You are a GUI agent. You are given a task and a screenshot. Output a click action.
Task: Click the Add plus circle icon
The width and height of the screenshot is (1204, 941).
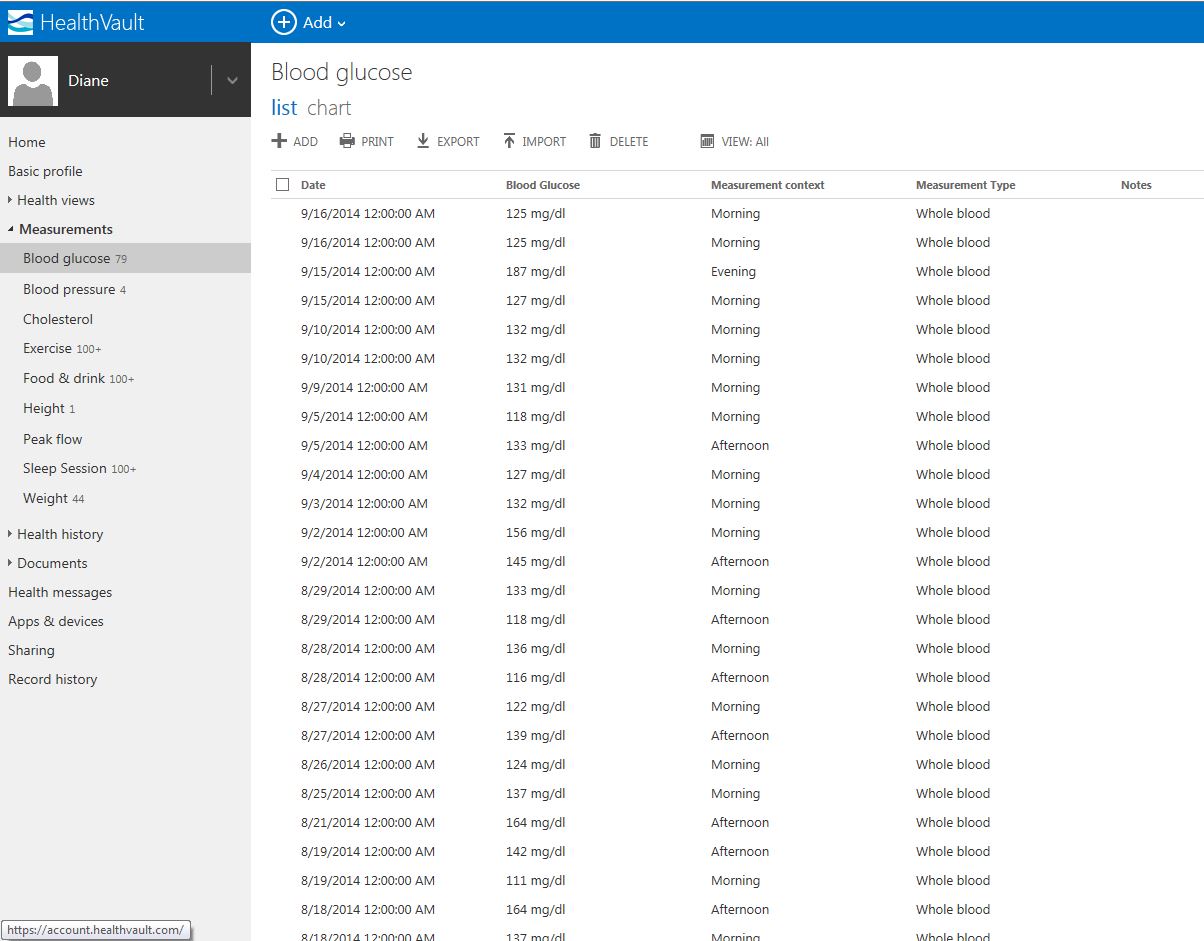click(x=284, y=22)
